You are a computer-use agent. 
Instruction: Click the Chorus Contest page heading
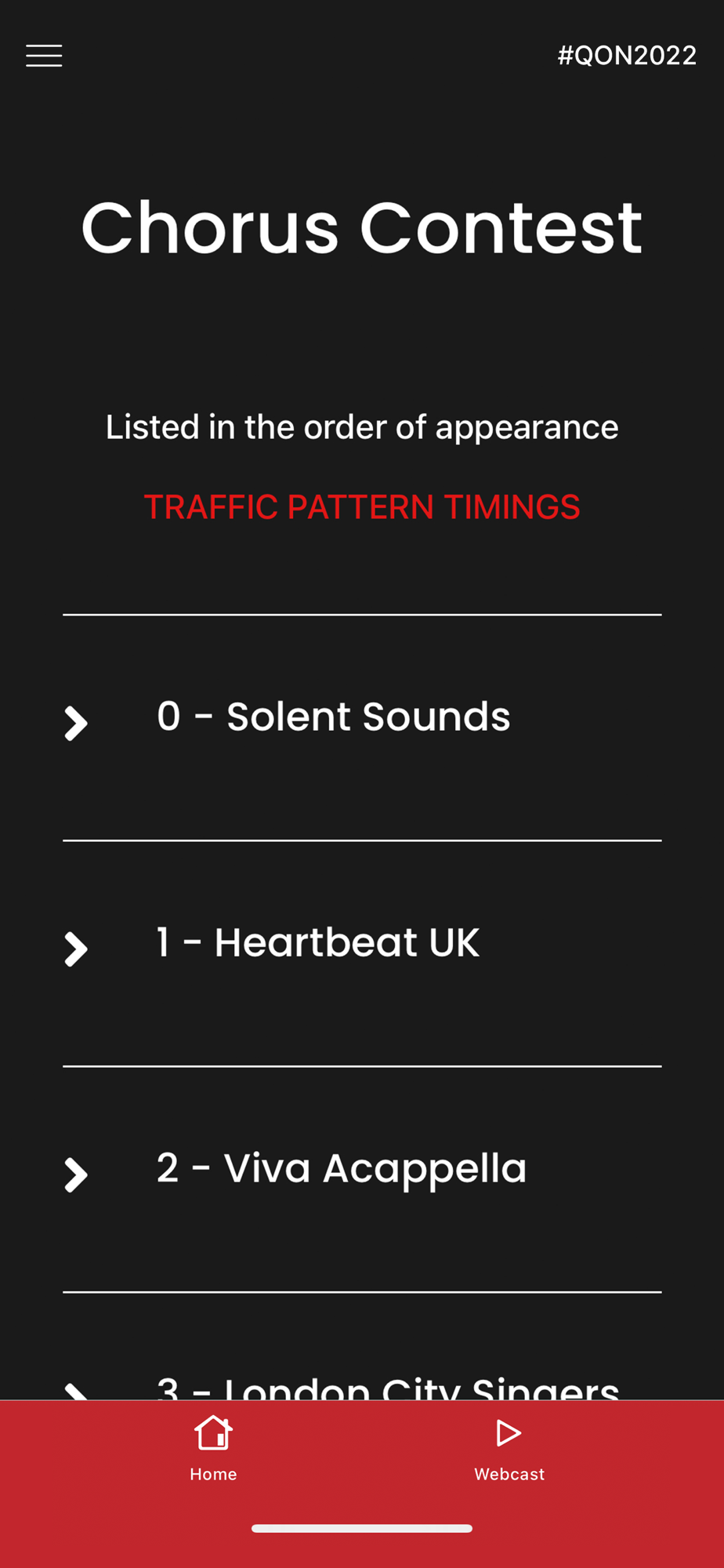point(362,228)
